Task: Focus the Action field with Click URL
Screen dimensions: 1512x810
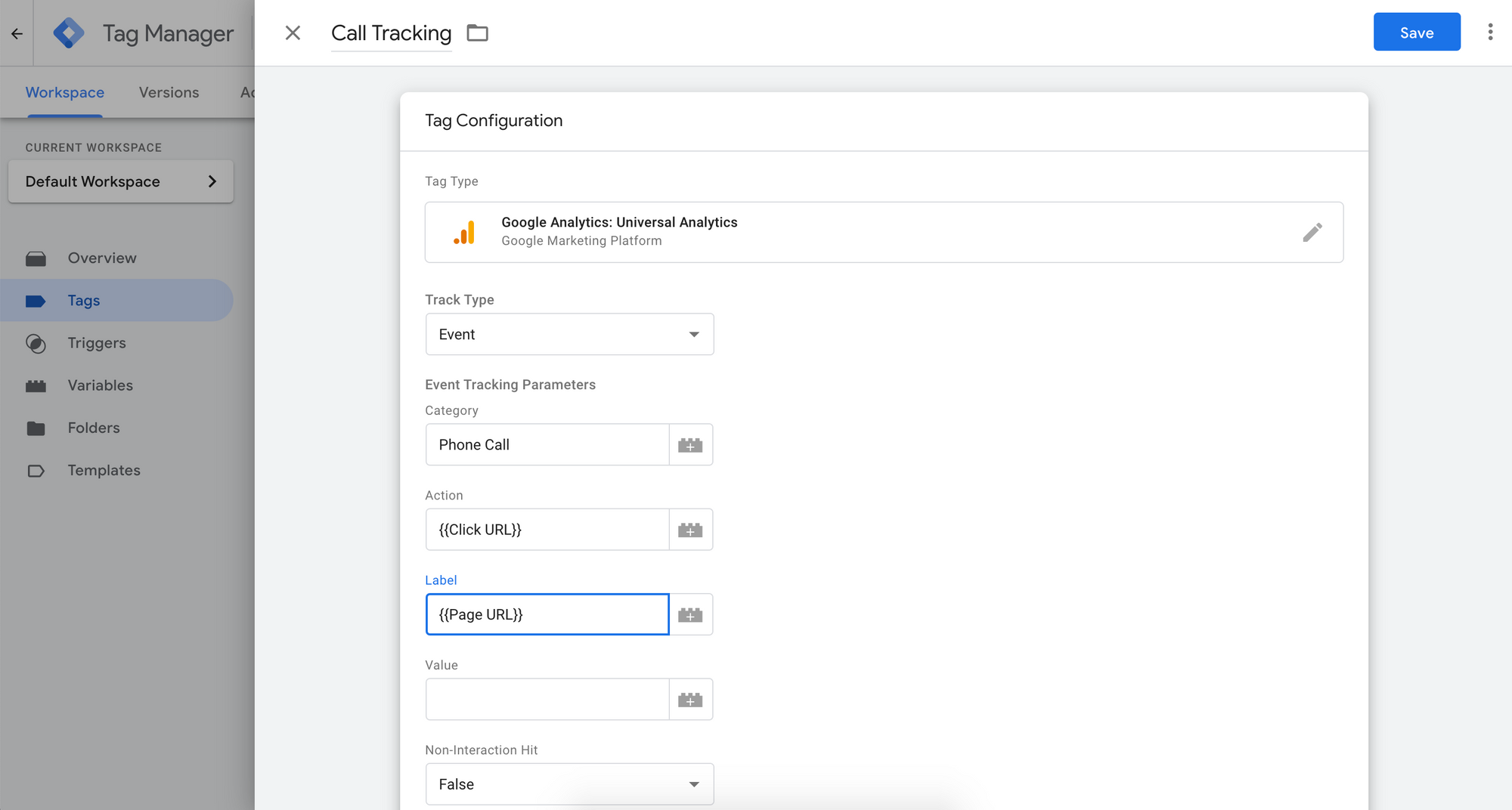Action: 547,529
